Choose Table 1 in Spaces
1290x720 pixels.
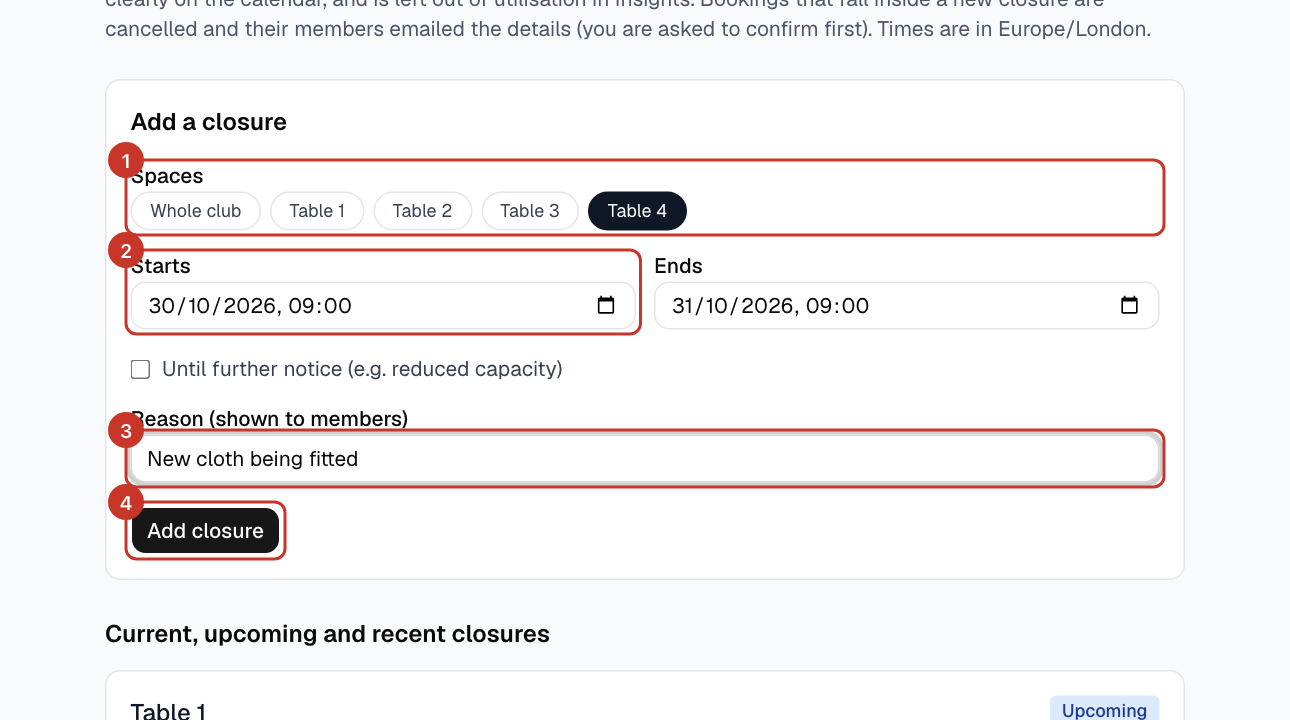(x=317, y=211)
